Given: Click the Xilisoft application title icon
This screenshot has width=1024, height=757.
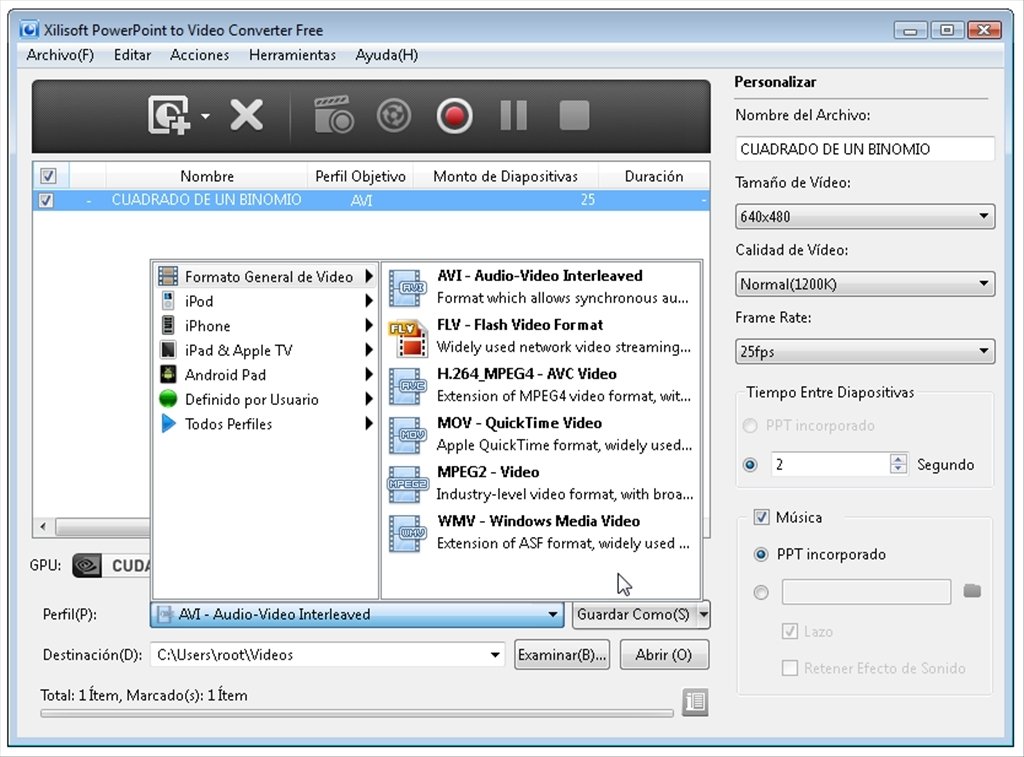Looking at the screenshot, I should tap(29, 29).
